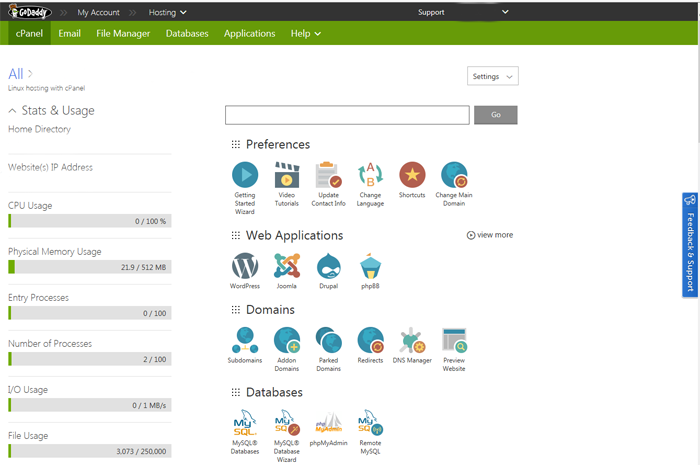700x465 pixels.
Task: Open the Settings dropdown
Action: 493,76
